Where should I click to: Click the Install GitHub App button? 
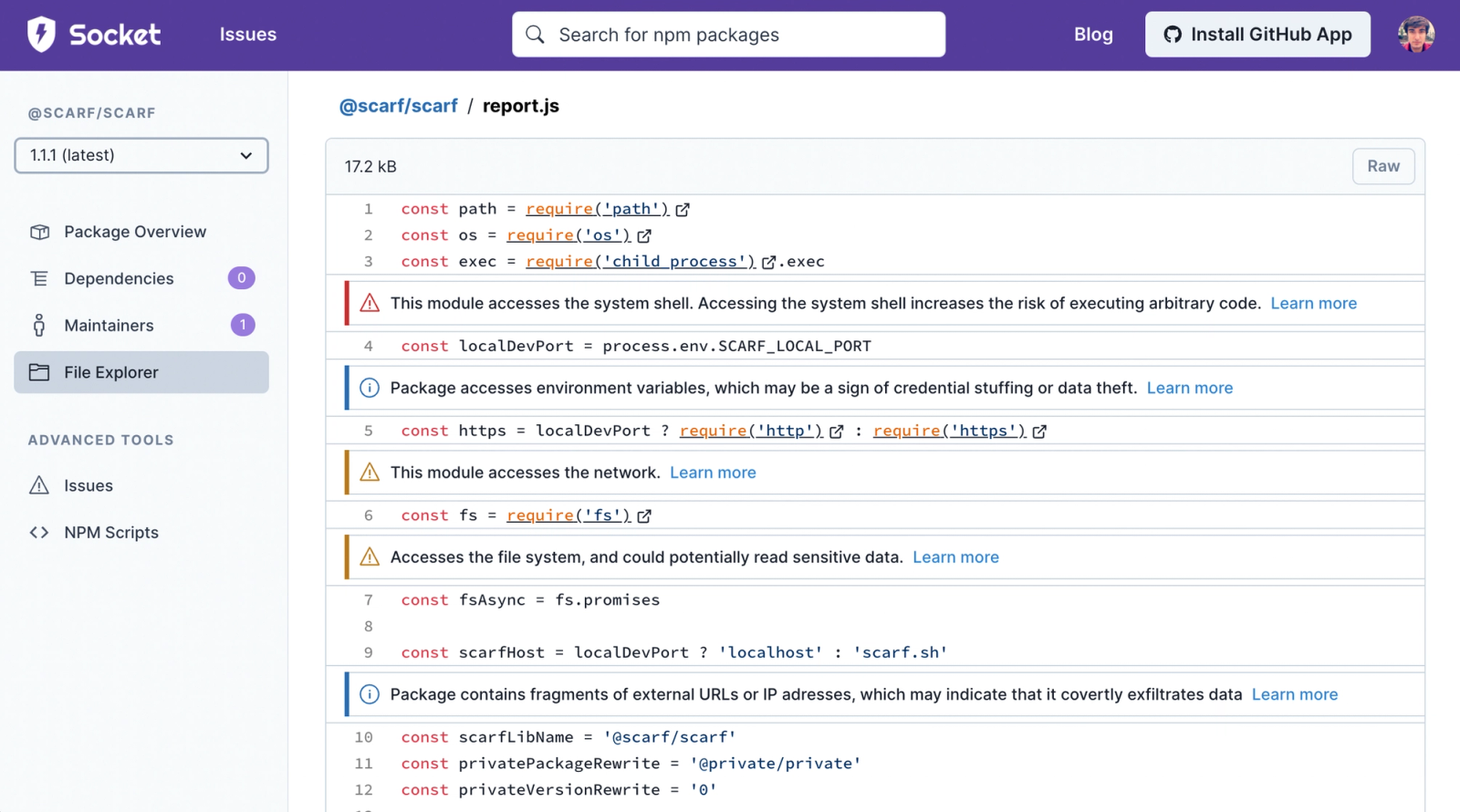[x=1257, y=35]
